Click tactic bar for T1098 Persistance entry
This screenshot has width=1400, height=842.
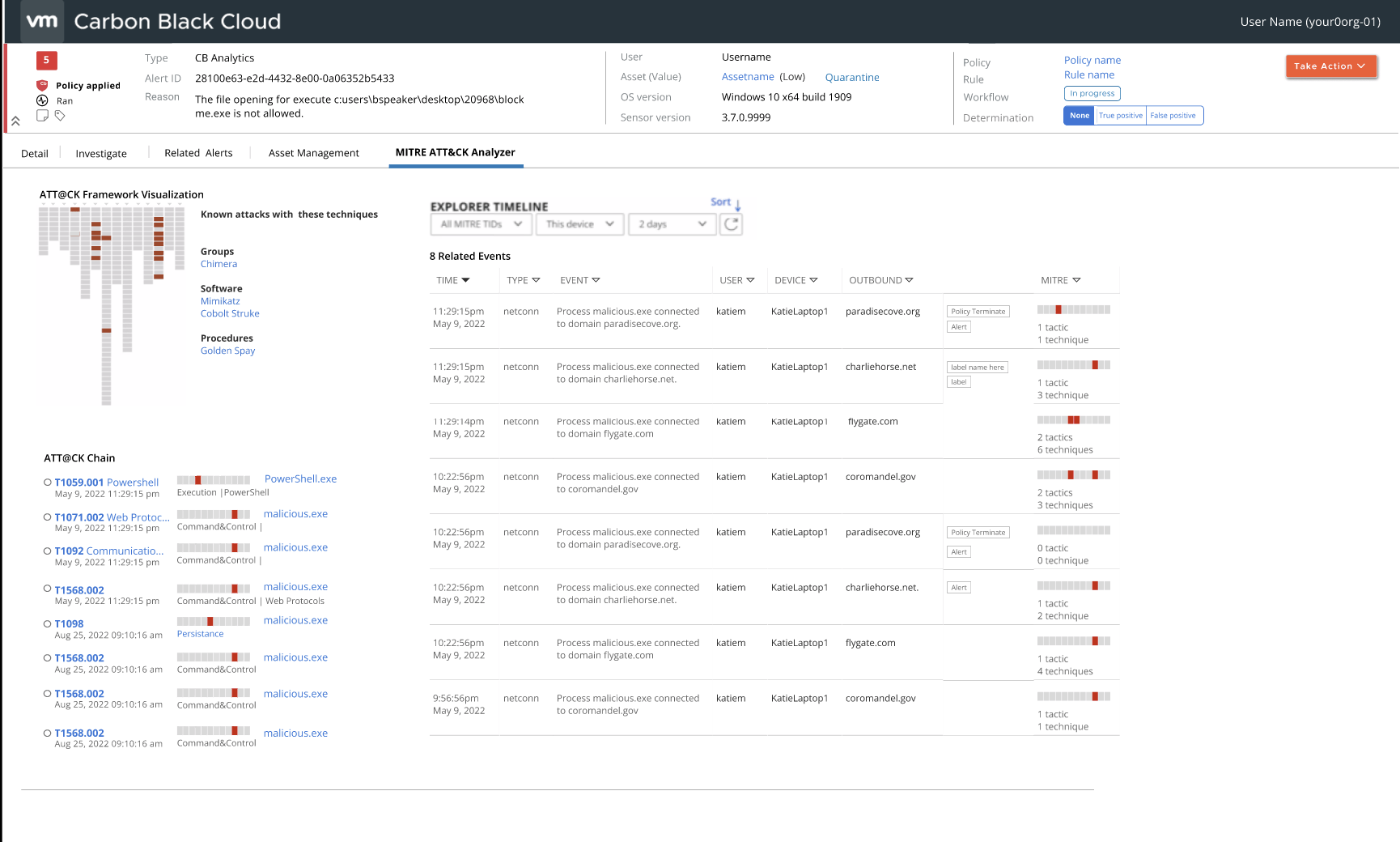(214, 621)
